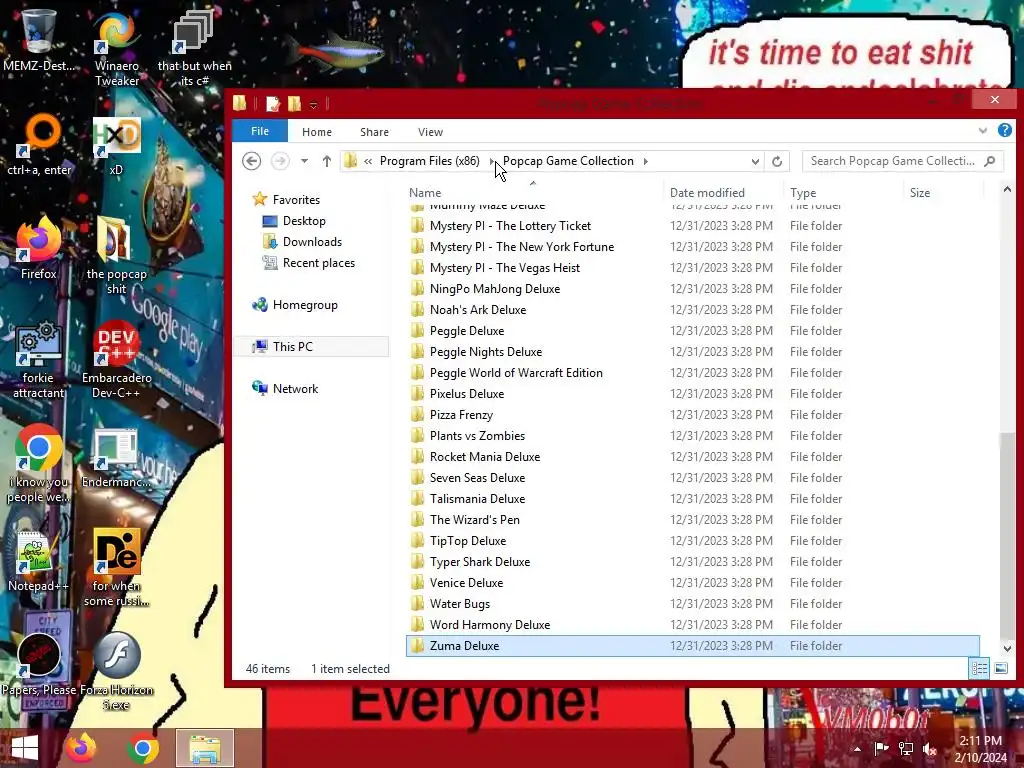Open the Home ribbon tab
1024x768 pixels.
(317, 132)
